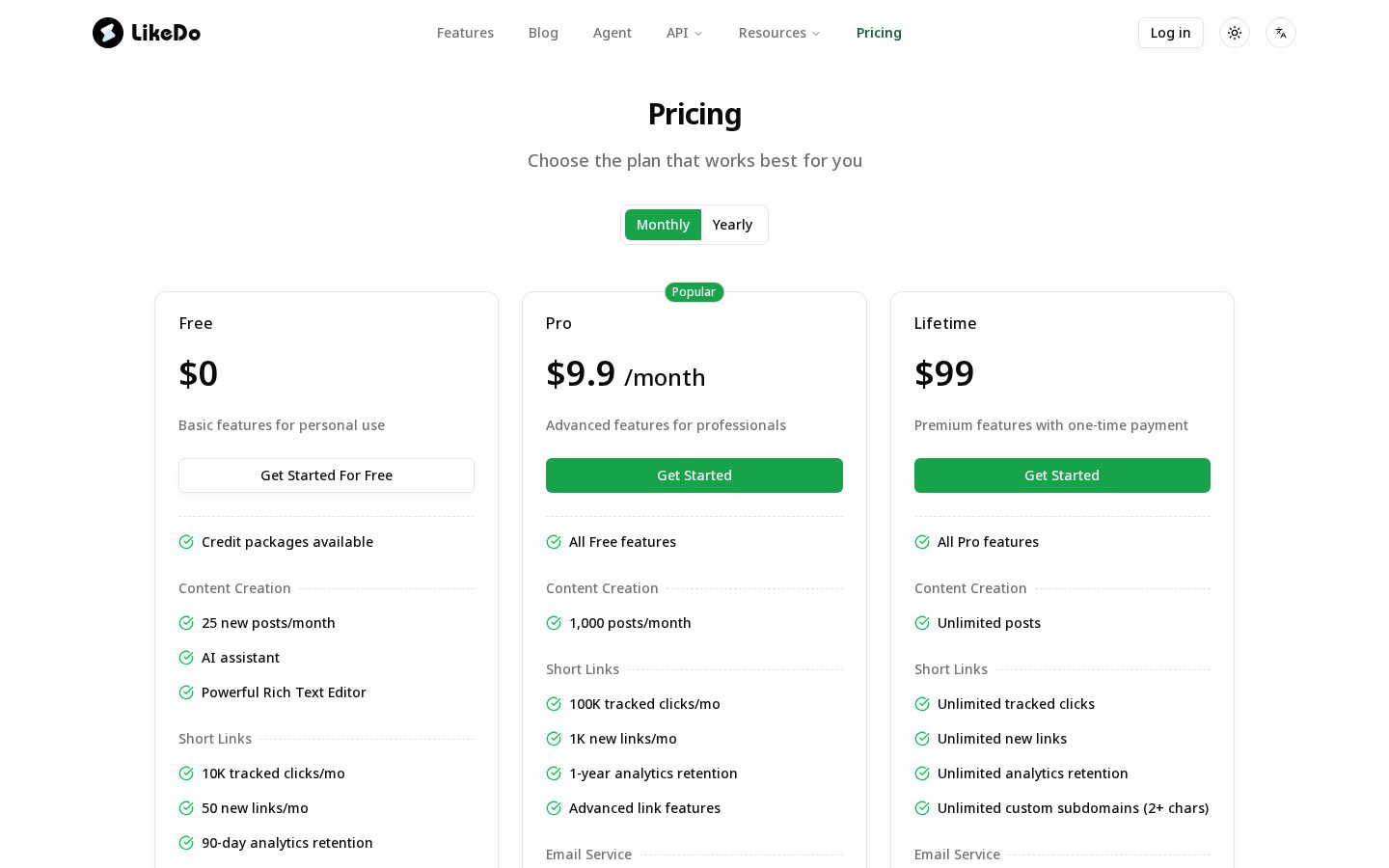Click the 25 new posts/month text
This screenshot has width=1389, height=868.
tap(268, 623)
